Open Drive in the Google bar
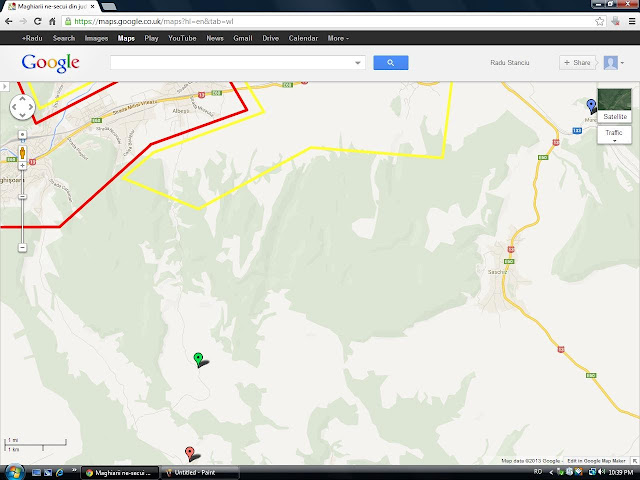Image resolution: width=640 pixels, height=480 pixels. (x=271, y=38)
